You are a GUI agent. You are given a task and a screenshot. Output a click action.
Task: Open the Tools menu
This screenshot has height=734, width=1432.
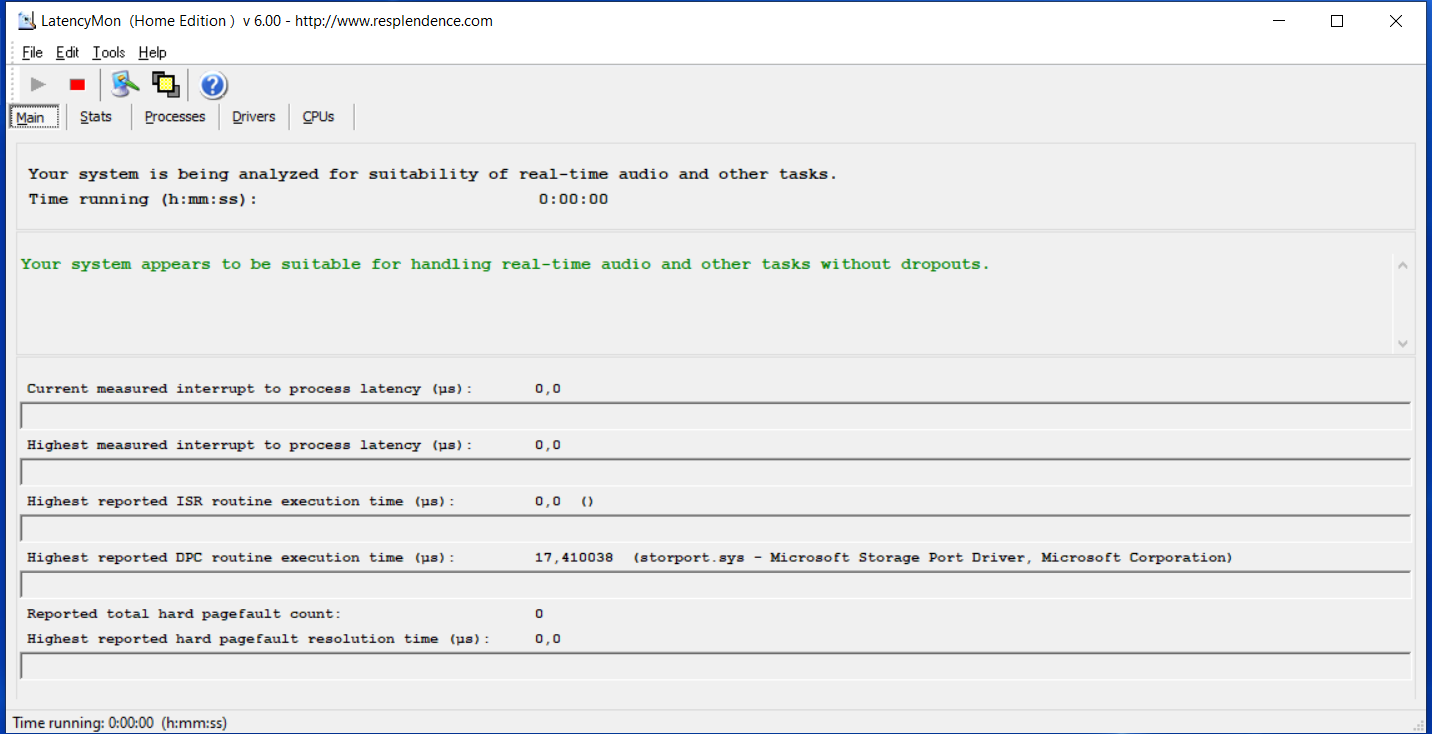[x=109, y=53]
